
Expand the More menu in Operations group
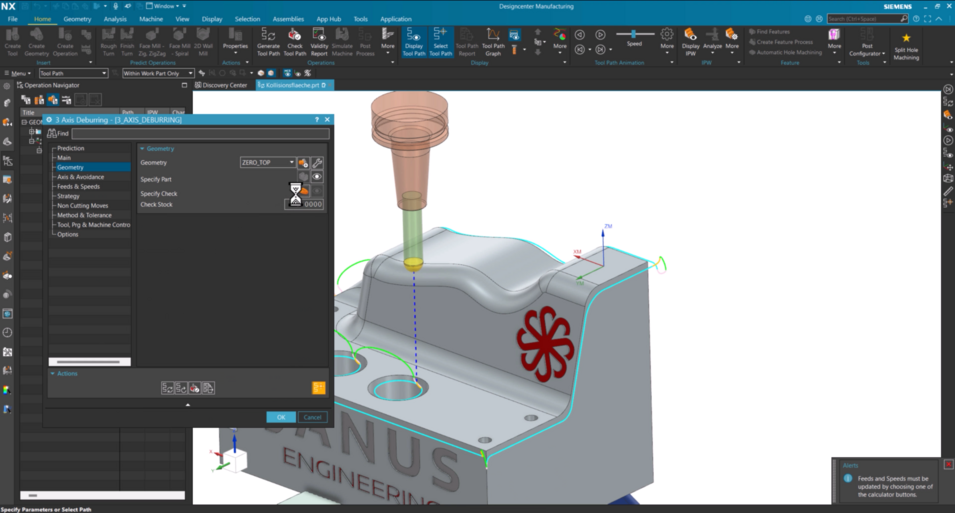(387, 40)
